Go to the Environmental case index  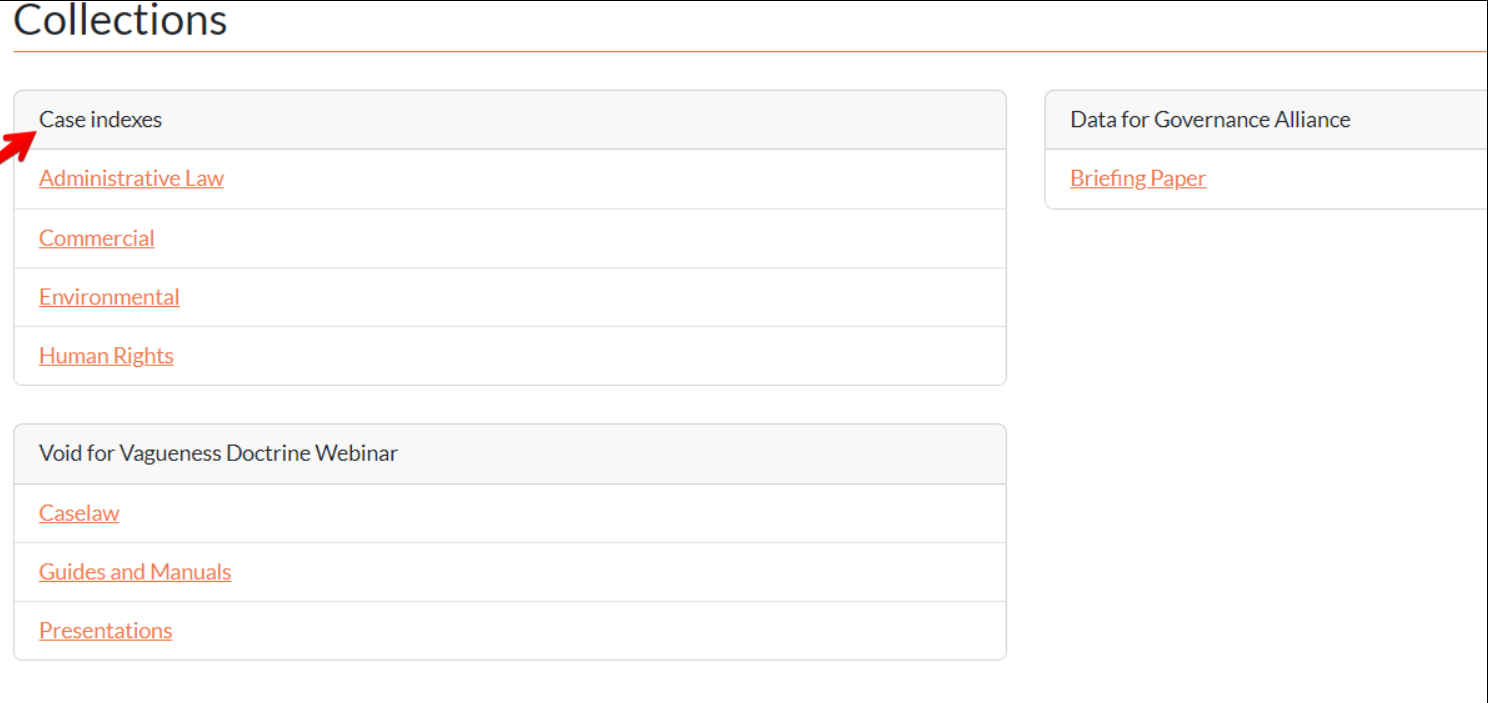109,297
